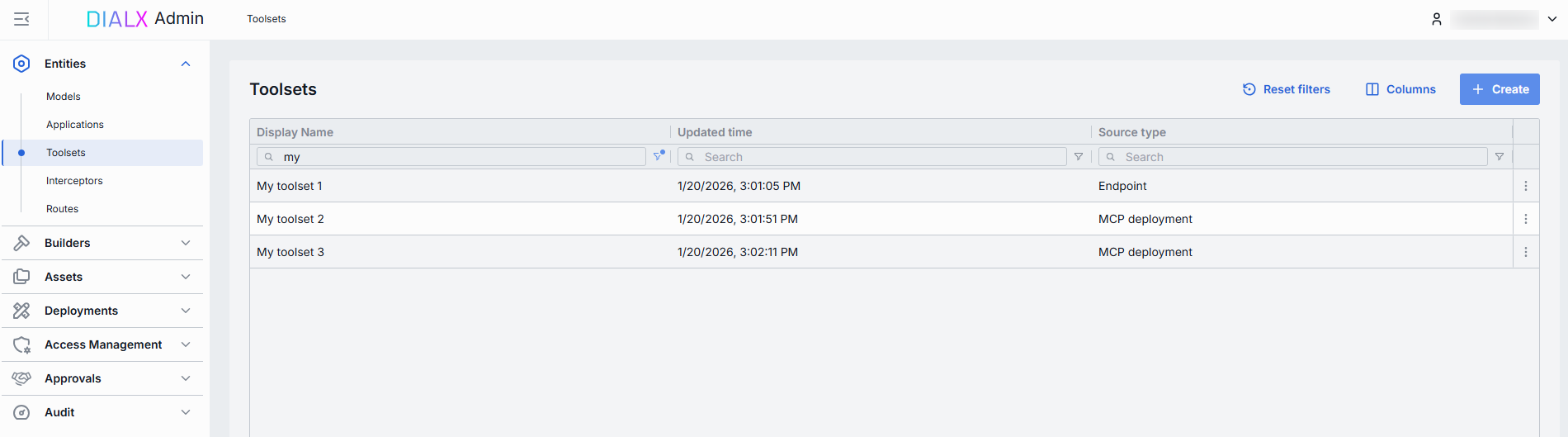
Task: Collapse the Entities section
Action: [x=186, y=64]
